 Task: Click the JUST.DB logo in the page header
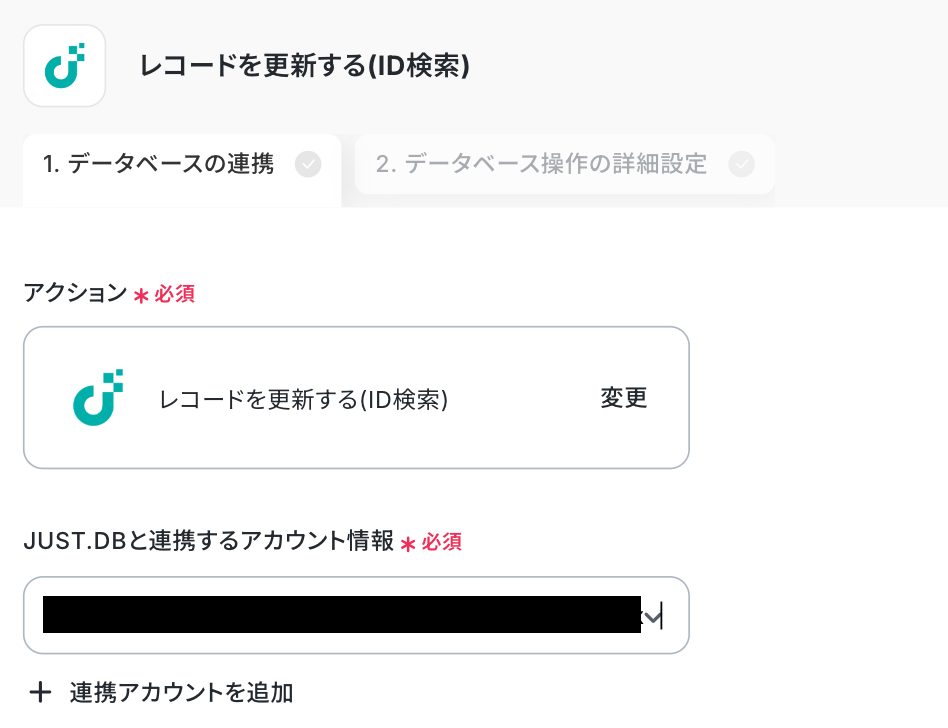64,66
